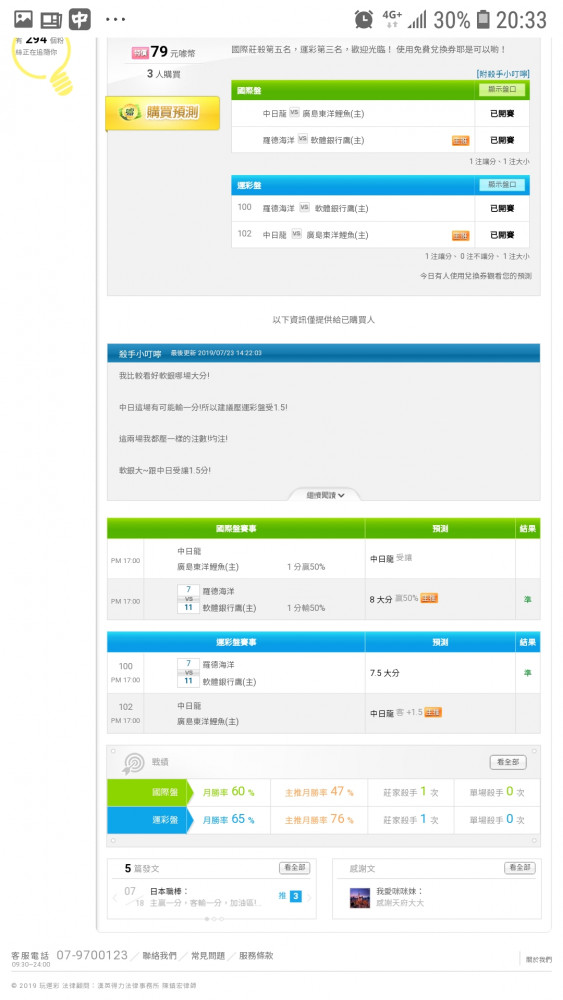Click the coin icon on 購買預測 button
The height and width of the screenshot is (1000, 563).
pos(129,113)
